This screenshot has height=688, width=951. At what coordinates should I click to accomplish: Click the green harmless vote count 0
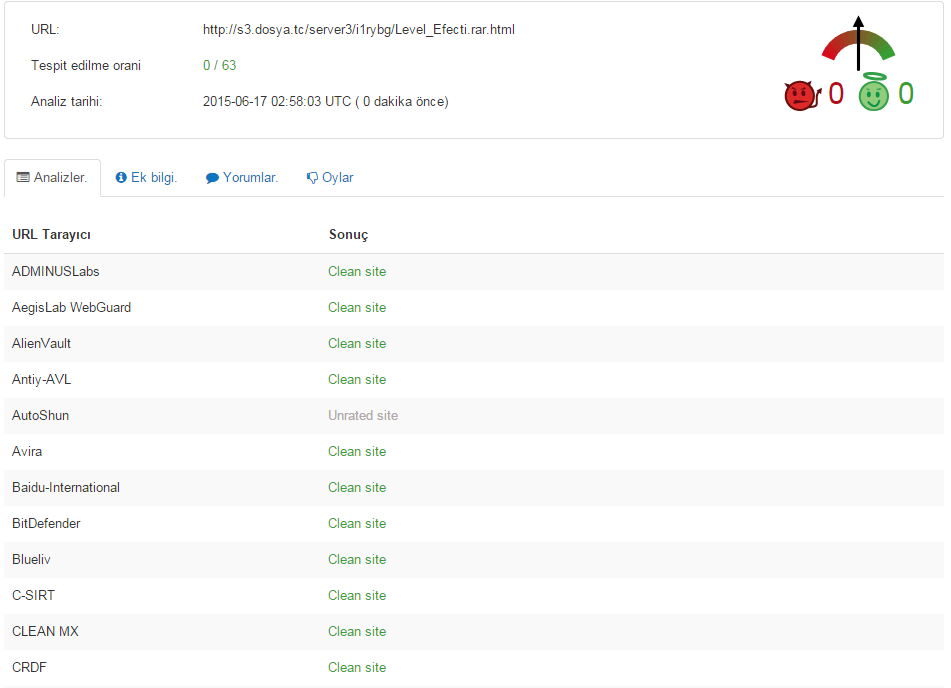[906, 93]
